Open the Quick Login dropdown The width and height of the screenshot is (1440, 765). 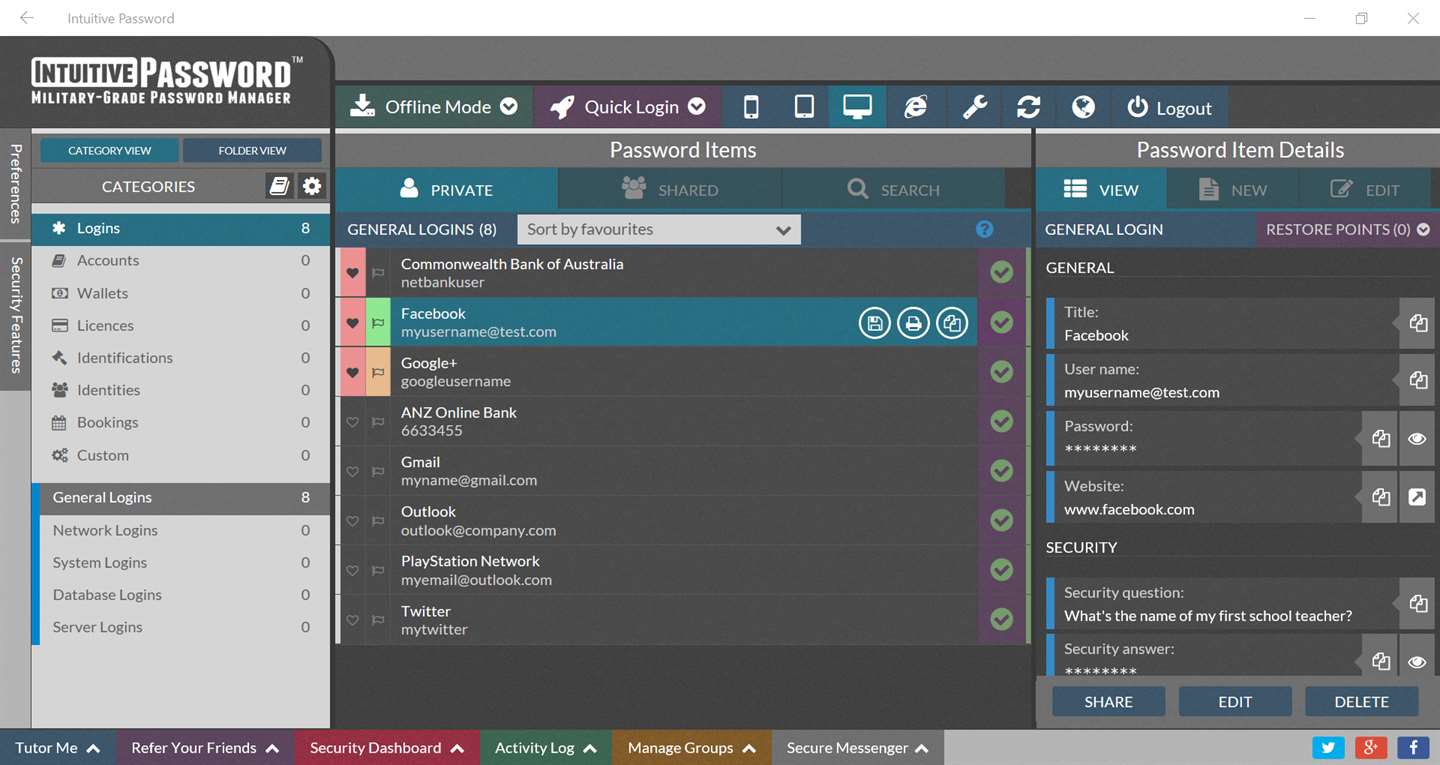[628, 107]
